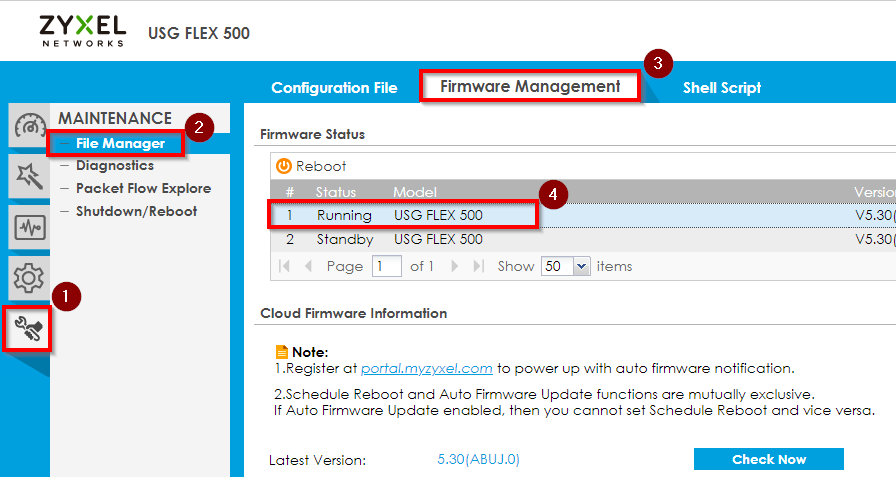
Task: Switch to Shell Script tab
Action: point(722,88)
